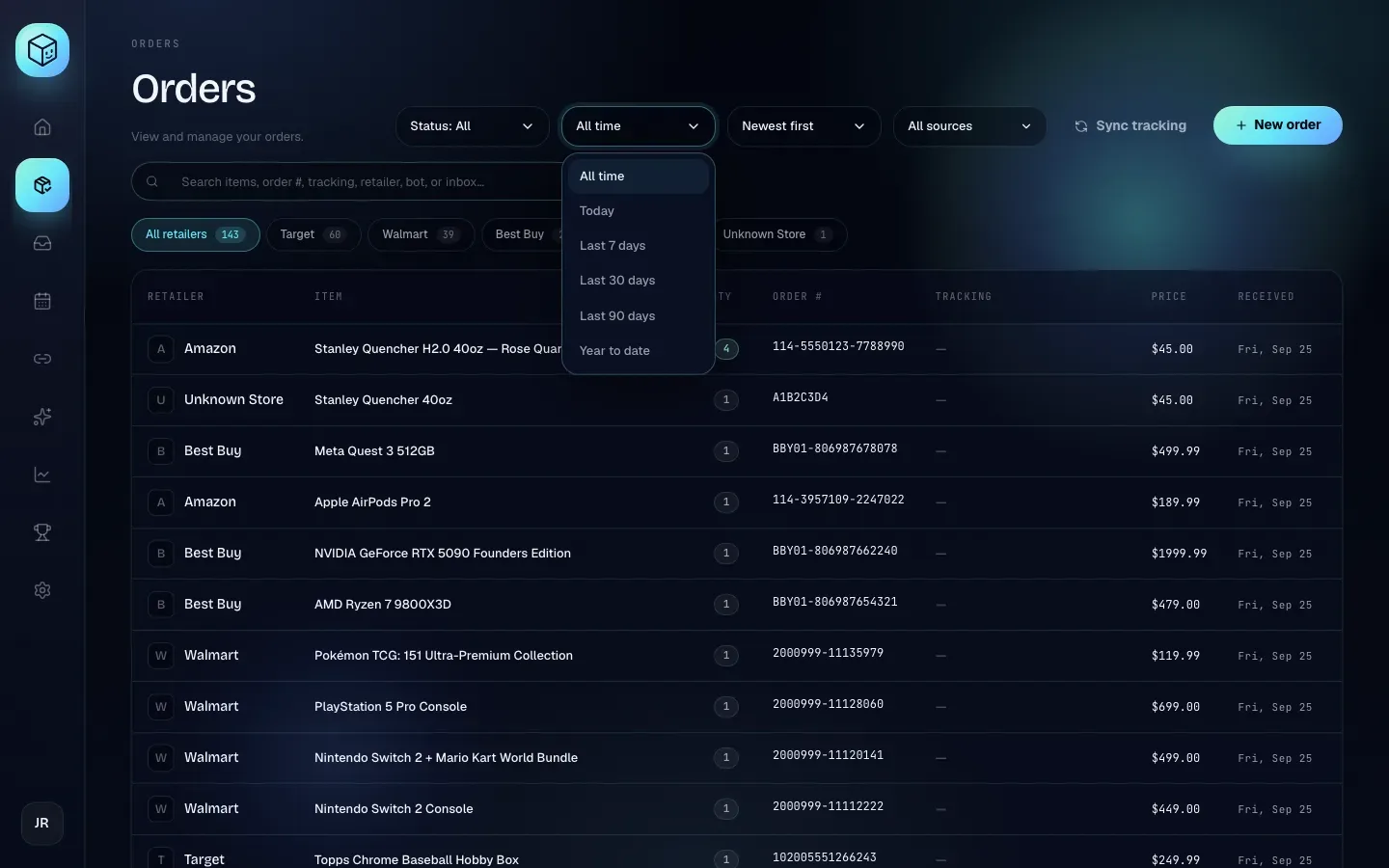Open the Status: All filter dropdown

[472, 126]
